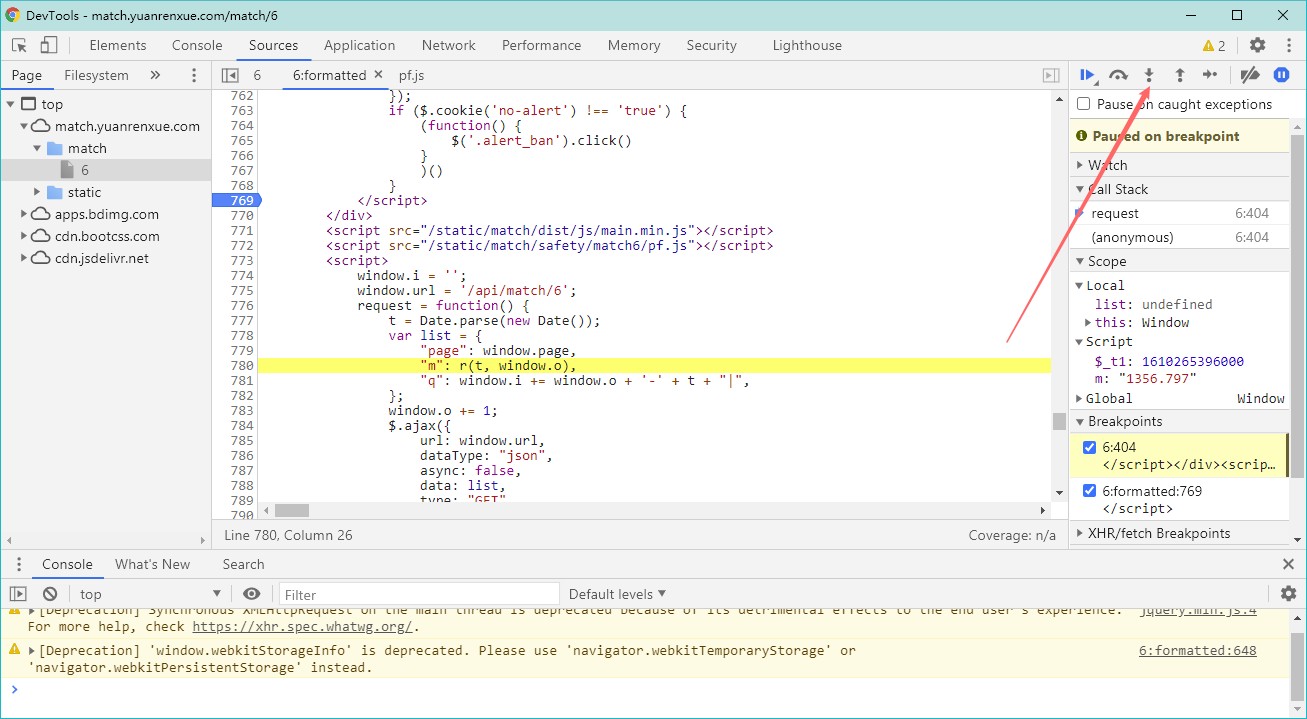Select the inspect element picker icon
Viewport: 1307px width, 719px height.
[x=19, y=45]
